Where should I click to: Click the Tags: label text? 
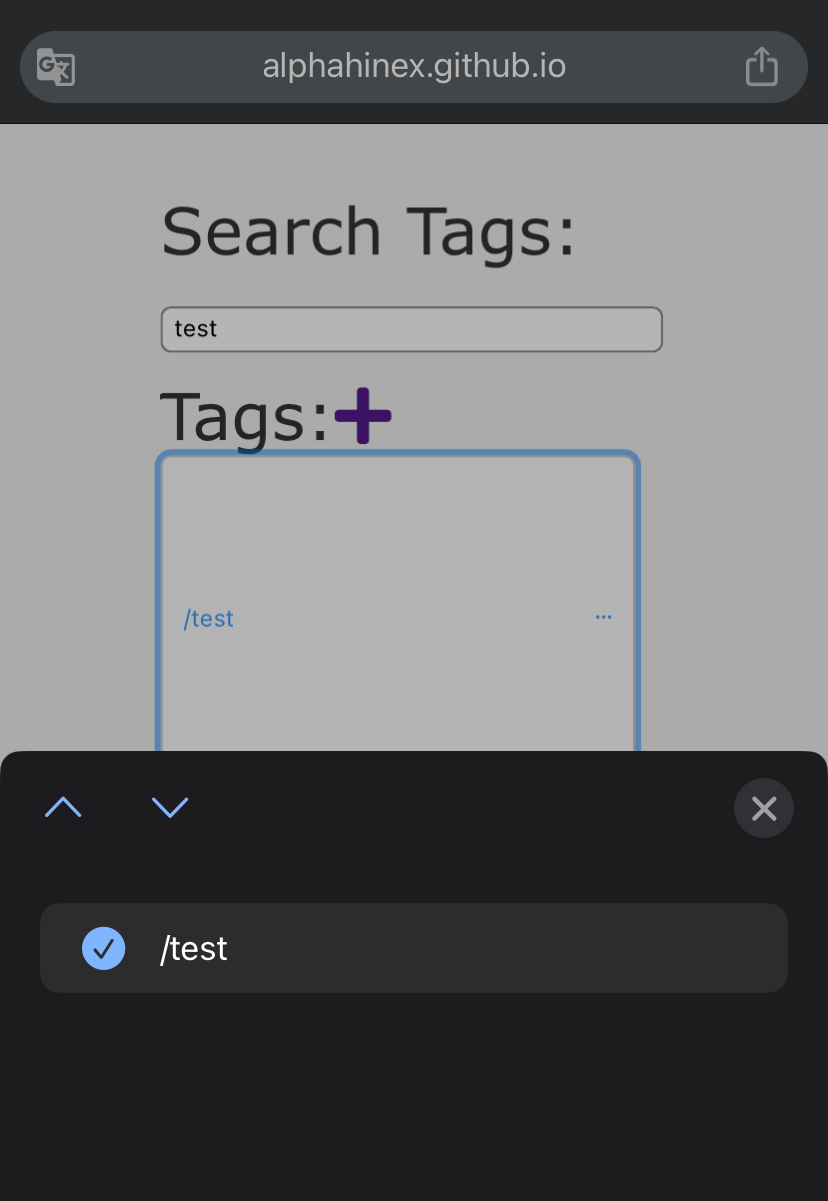[x=245, y=416]
